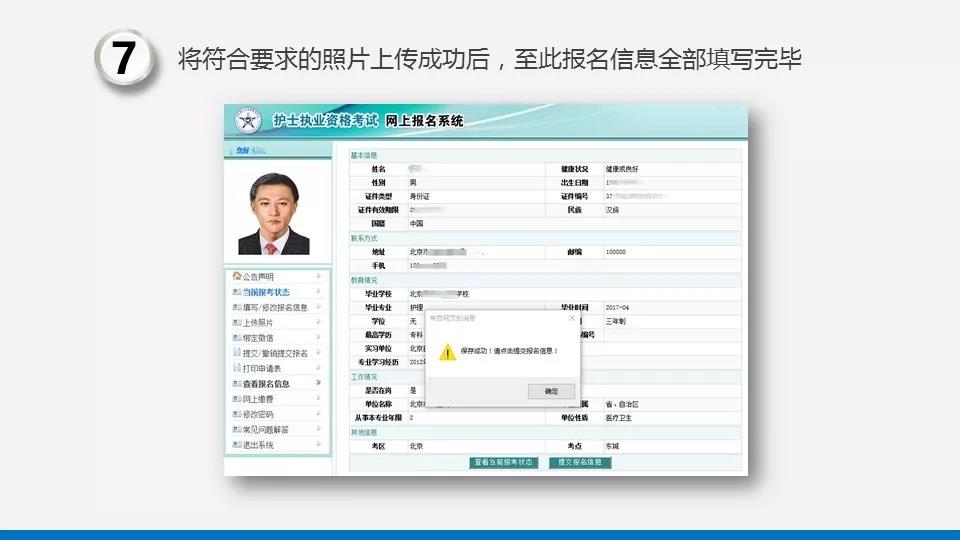Open 打印申请表 in the sidebar
This screenshot has height=540, width=960.
point(262,368)
